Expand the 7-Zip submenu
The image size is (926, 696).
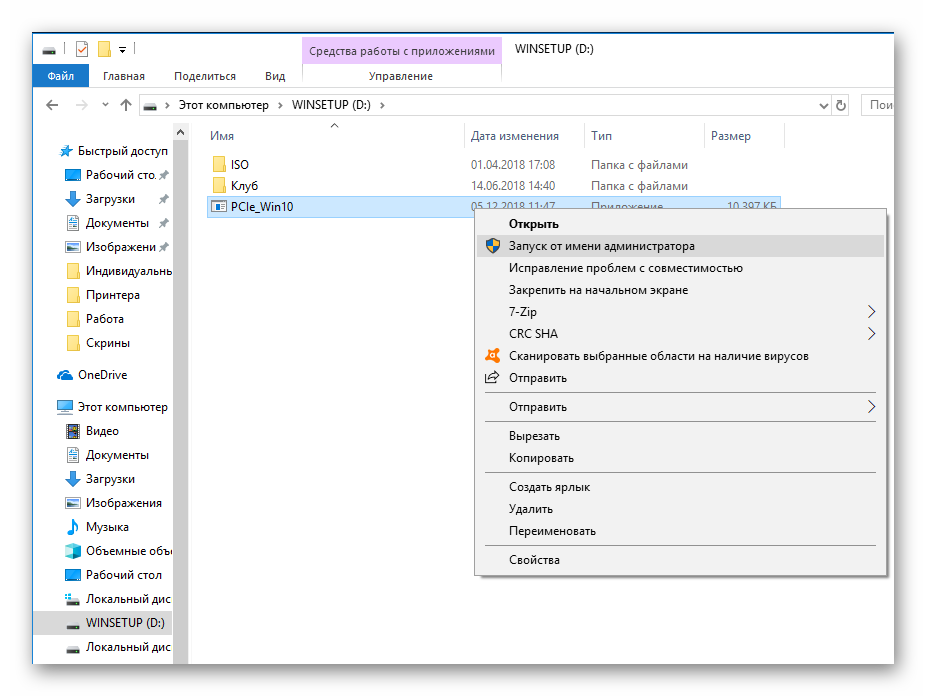click(x=680, y=312)
